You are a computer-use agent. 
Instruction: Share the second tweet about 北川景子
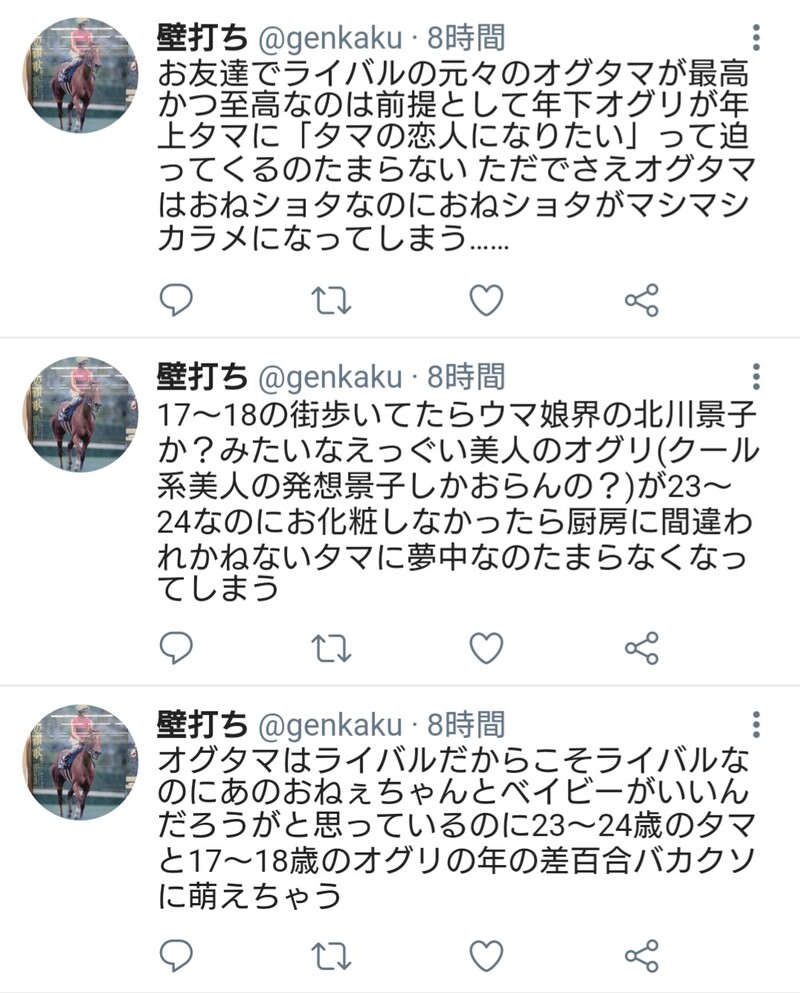click(x=641, y=649)
